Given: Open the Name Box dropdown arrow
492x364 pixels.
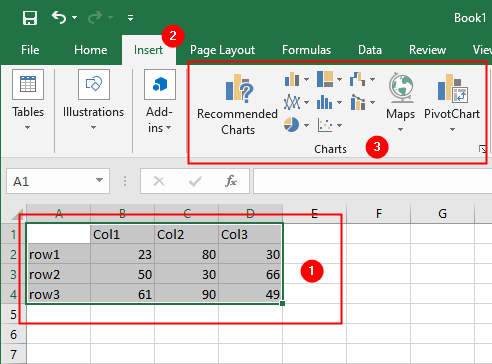Looking at the screenshot, I should pyautogui.click(x=99, y=180).
